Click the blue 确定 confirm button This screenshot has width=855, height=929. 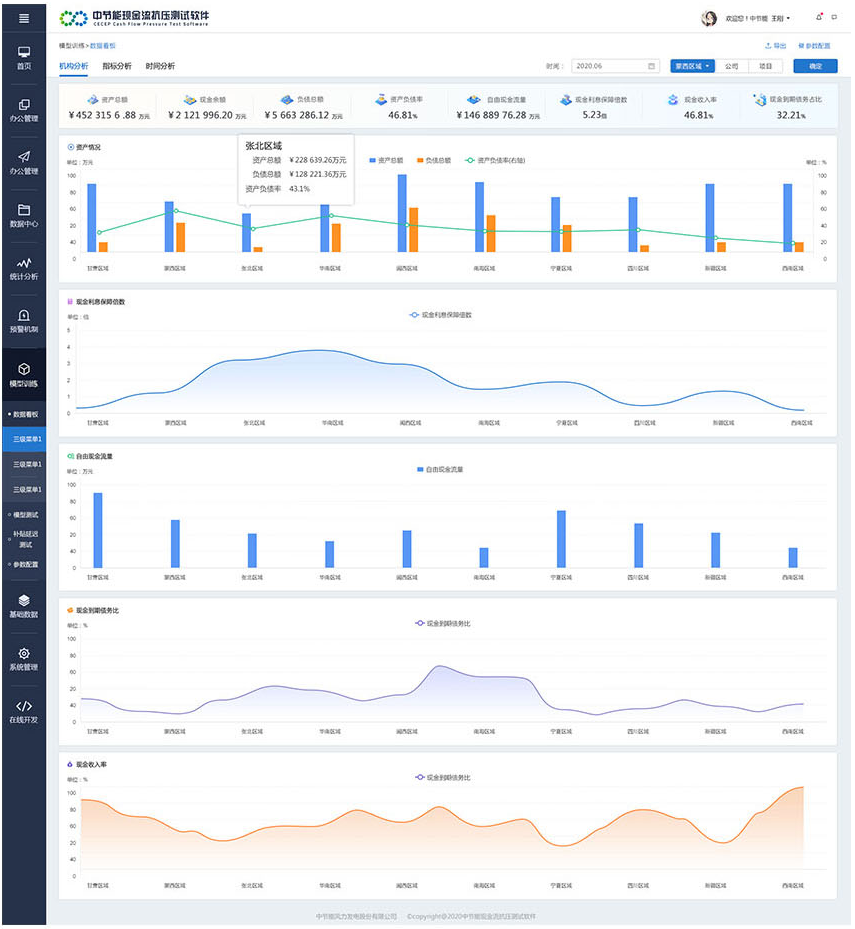tap(815, 66)
